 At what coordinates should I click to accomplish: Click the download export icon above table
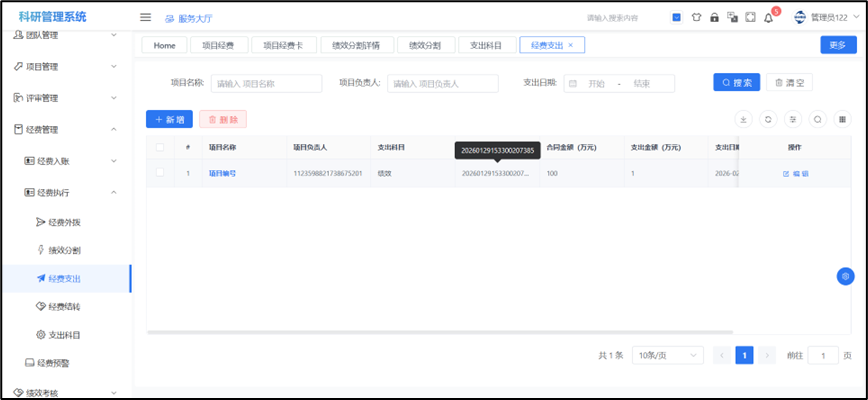(x=743, y=119)
